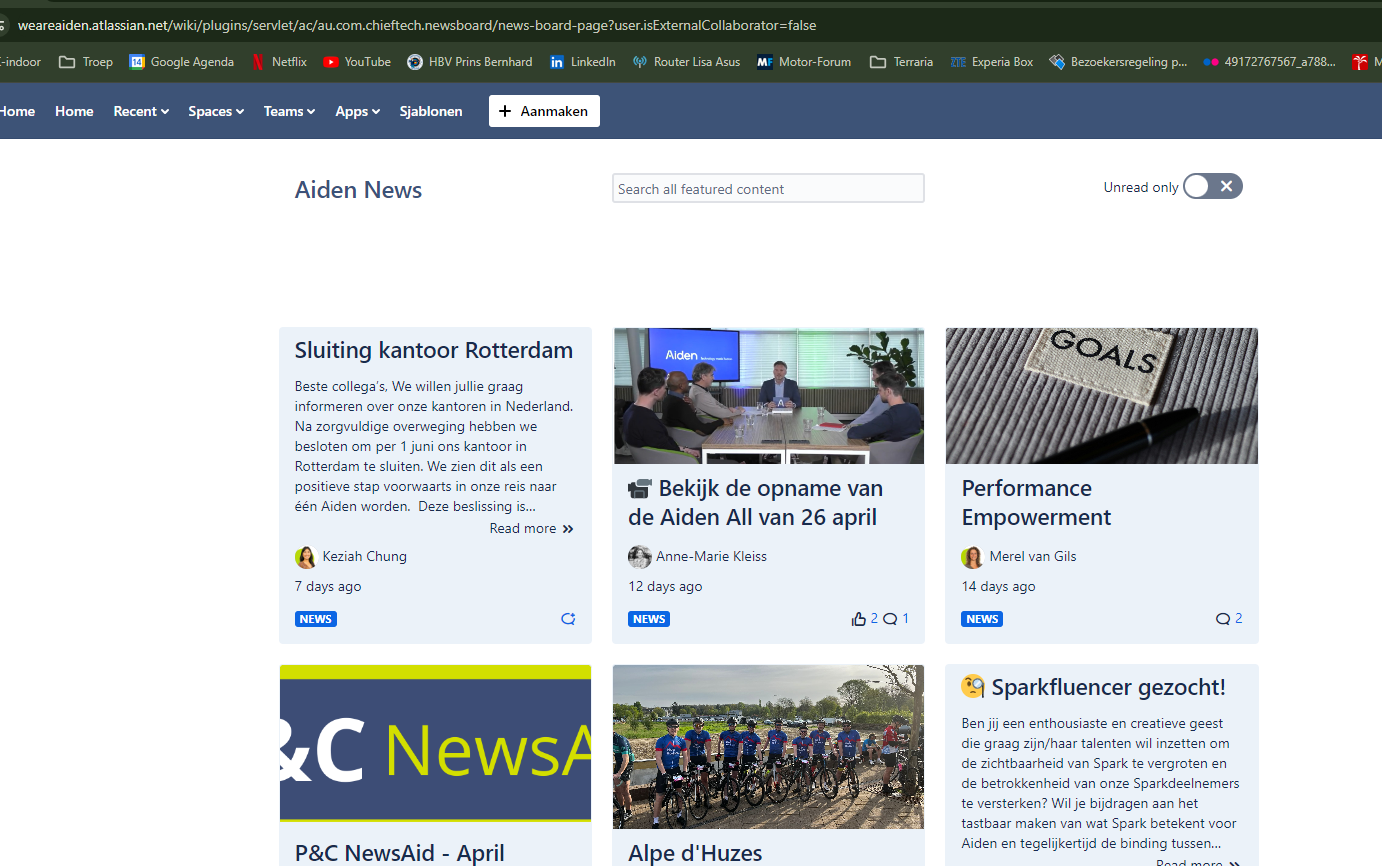1382x866 pixels.
Task: Open the Troep bookmarks folder icon
Action: tap(67, 62)
